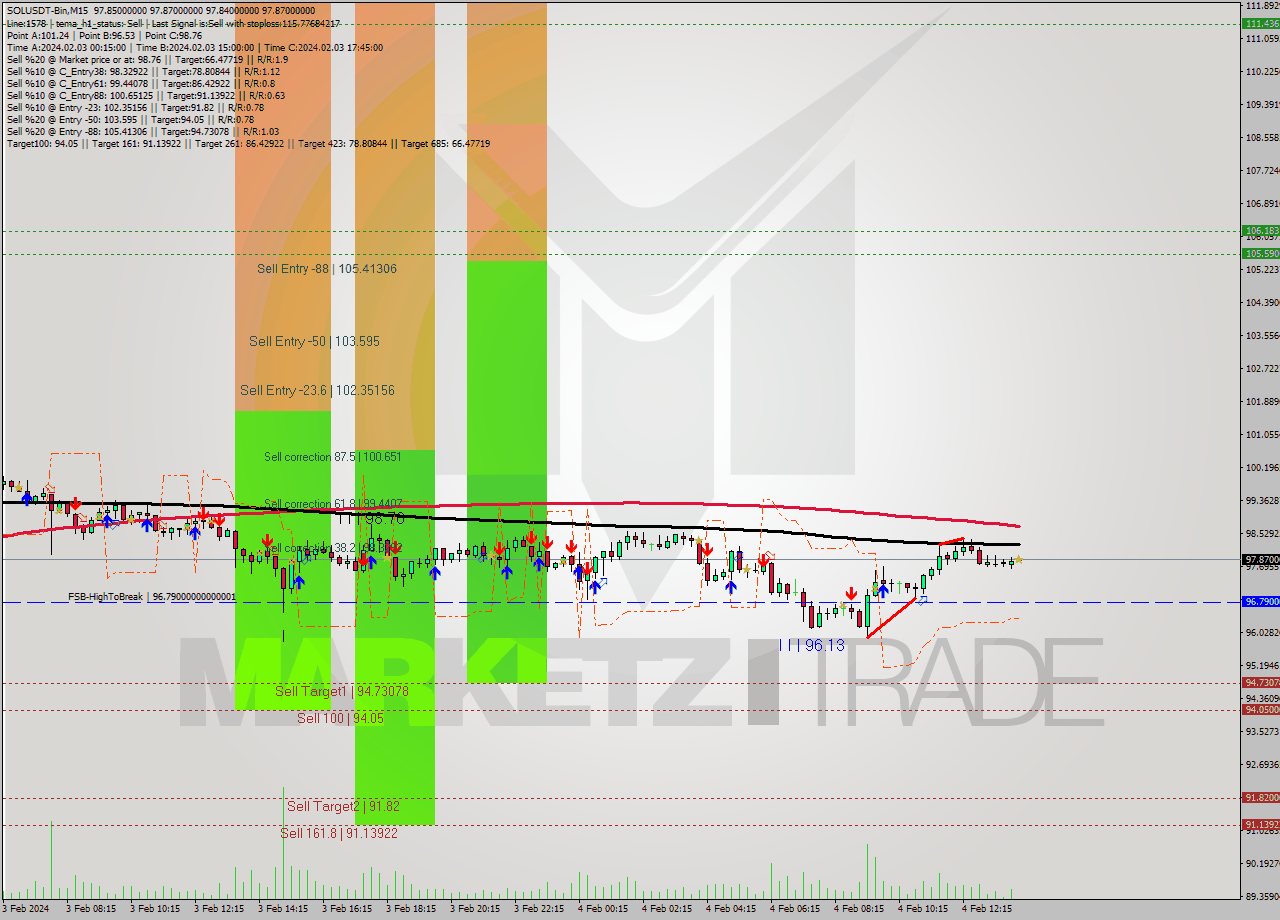
Task: Click the 'Sell %10 @ Entry -23' line
Action: tap(135, 107)
